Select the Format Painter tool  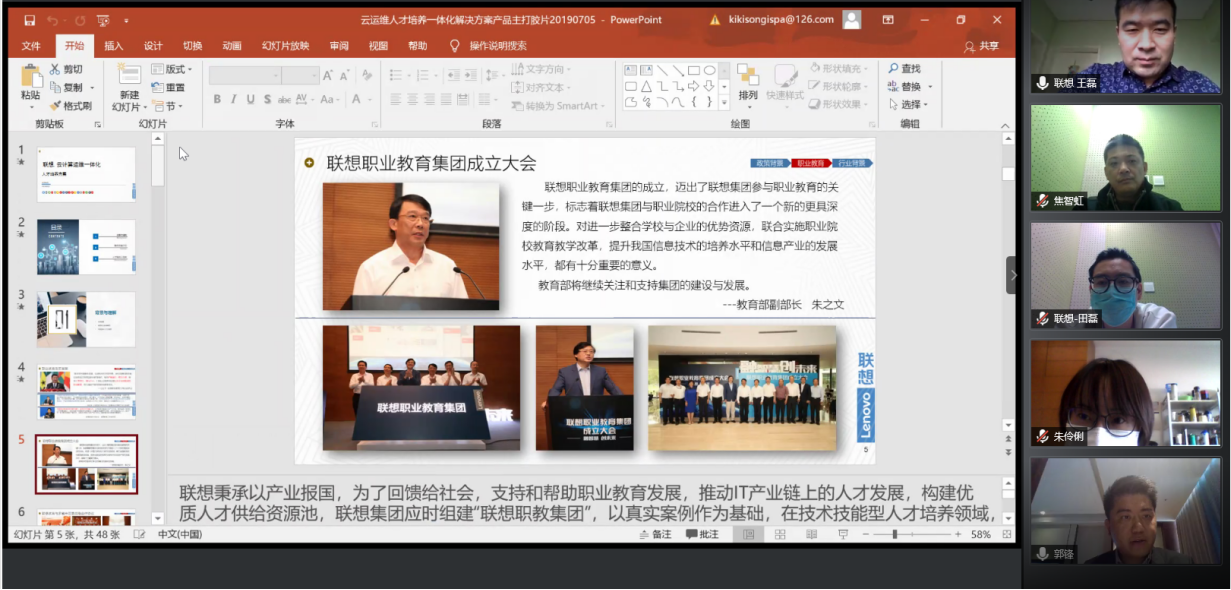[70, 105]
